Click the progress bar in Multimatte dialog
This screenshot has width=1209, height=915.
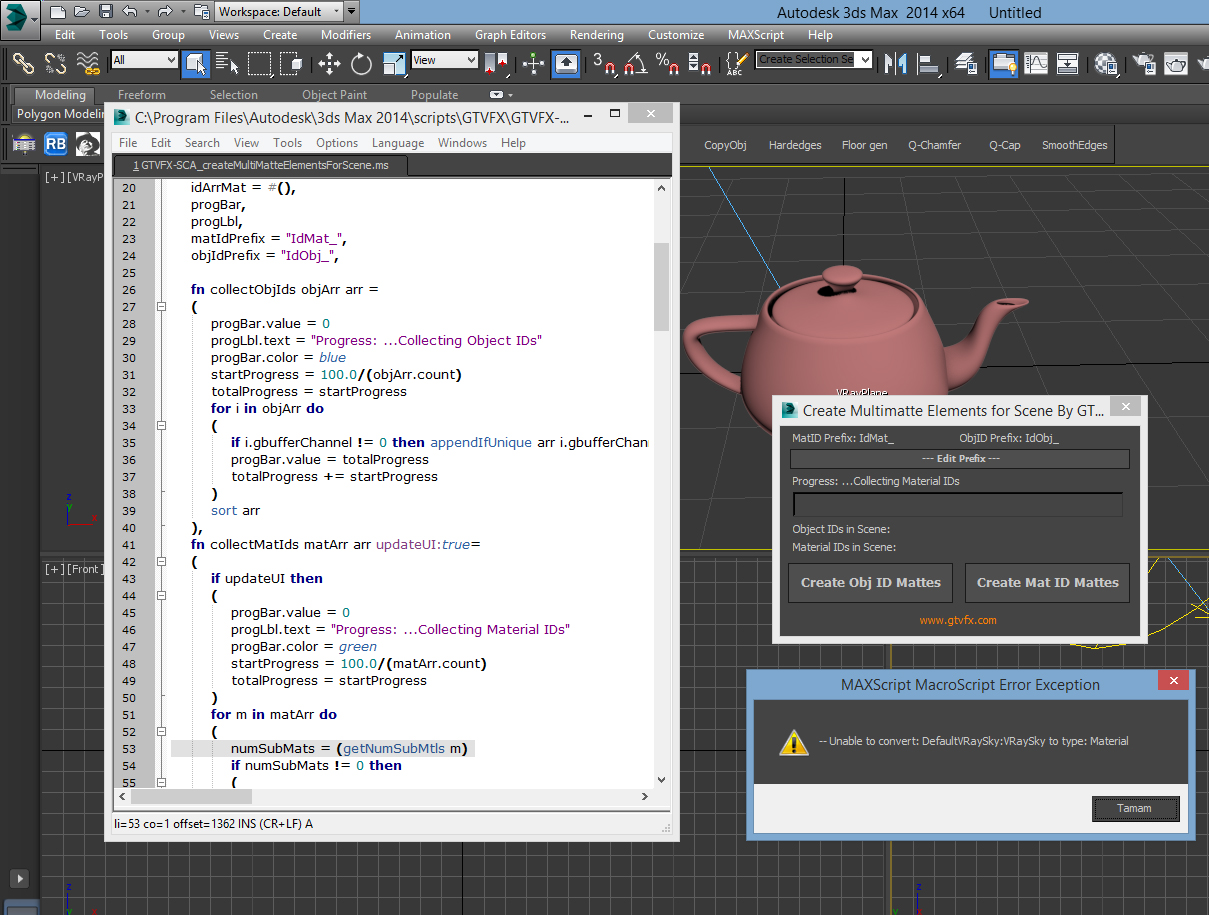pyautogui.click(x=958, y=505)
